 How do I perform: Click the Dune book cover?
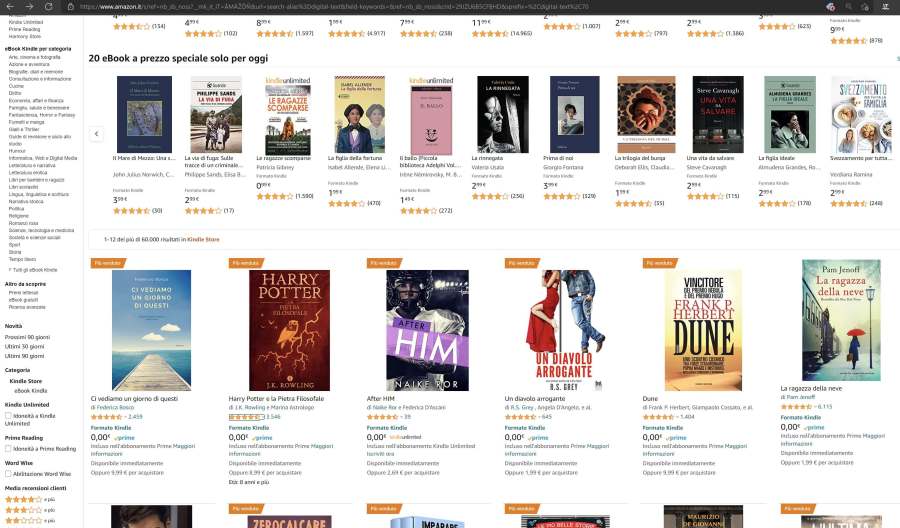tap(703, 331)
